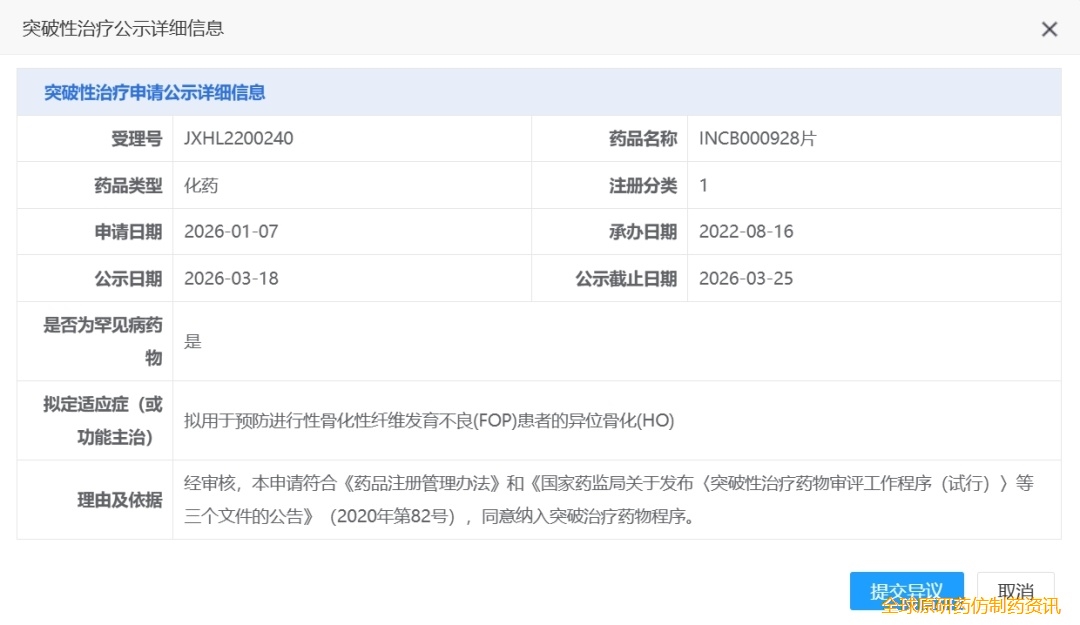Viewport: 1080px width, 625px height.
Task: Click the deadline date 2026-03-25
Action: (746, 278)
